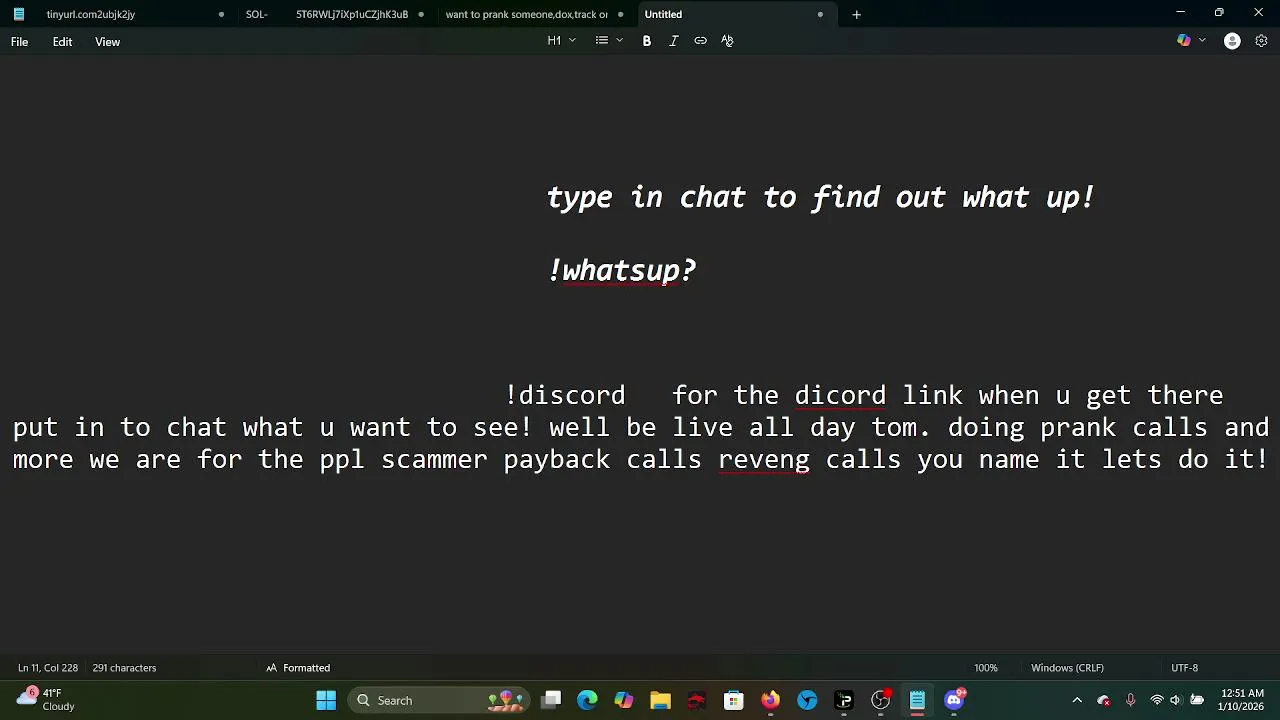
Task: Open the Windows Start menu
Action: (x=326, y=700)
